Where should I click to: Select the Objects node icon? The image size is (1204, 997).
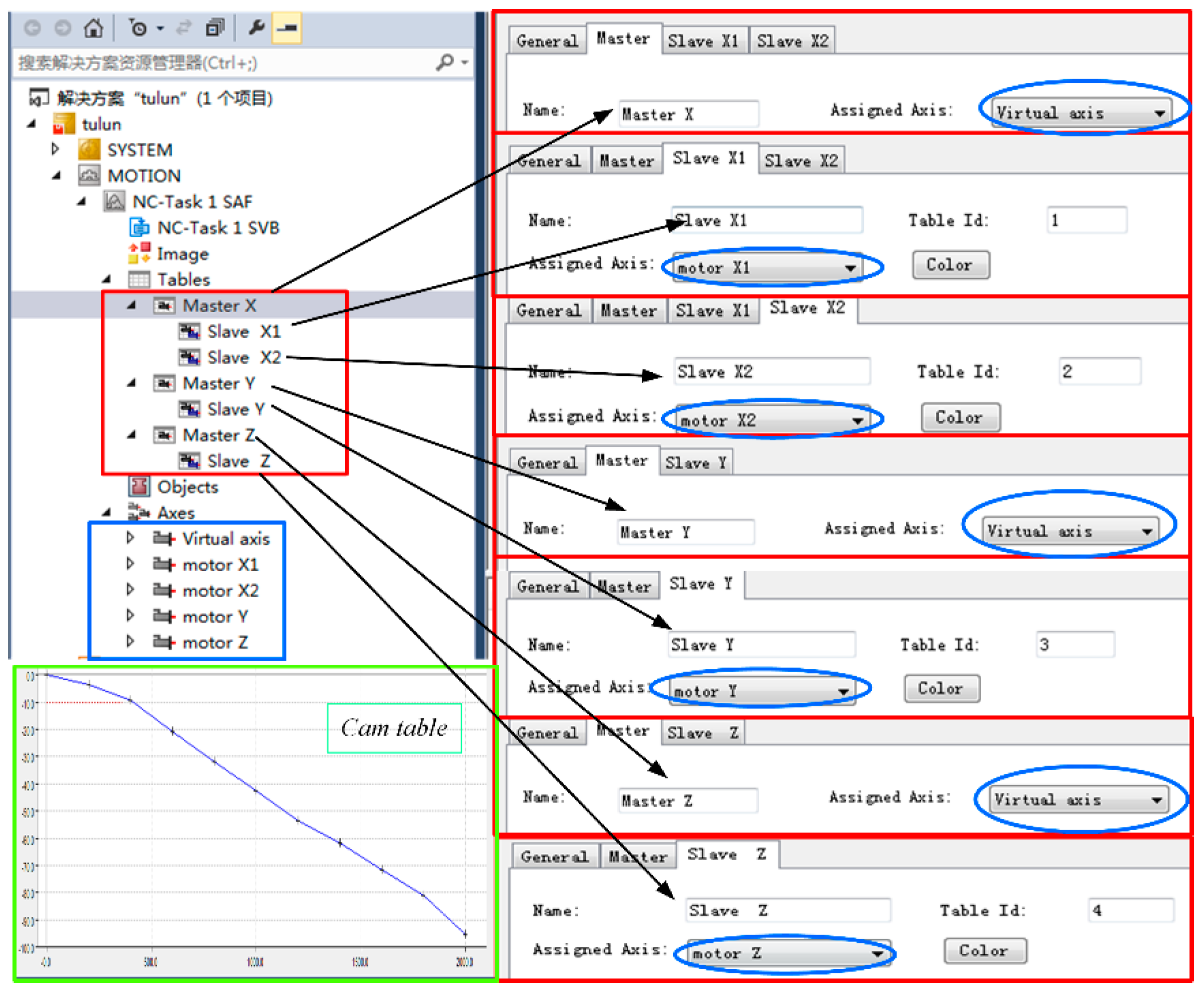[139, 486]
